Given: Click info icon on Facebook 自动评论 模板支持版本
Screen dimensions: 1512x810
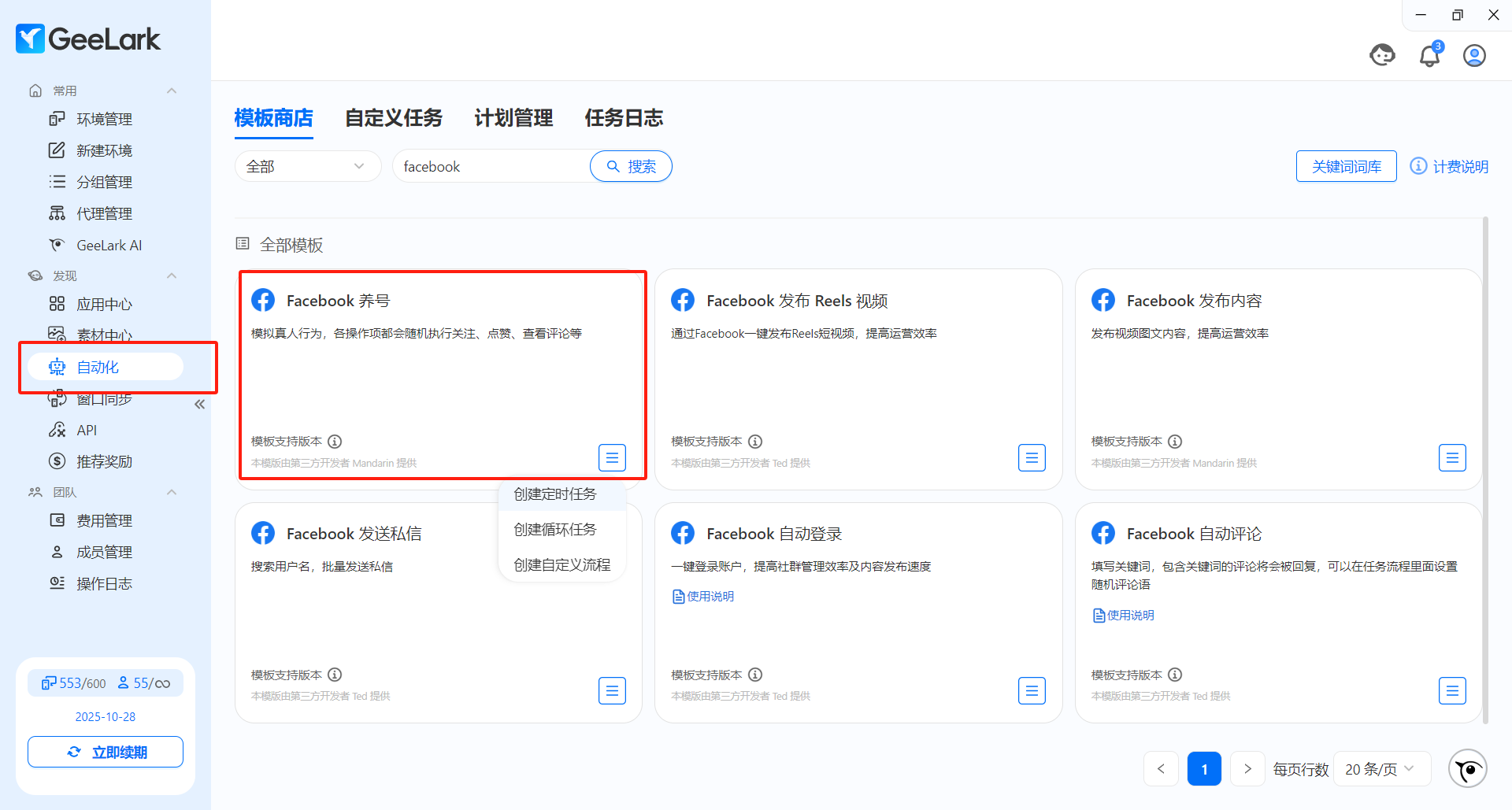Looking at the screenshot, I should click(x=1175, y=675).
